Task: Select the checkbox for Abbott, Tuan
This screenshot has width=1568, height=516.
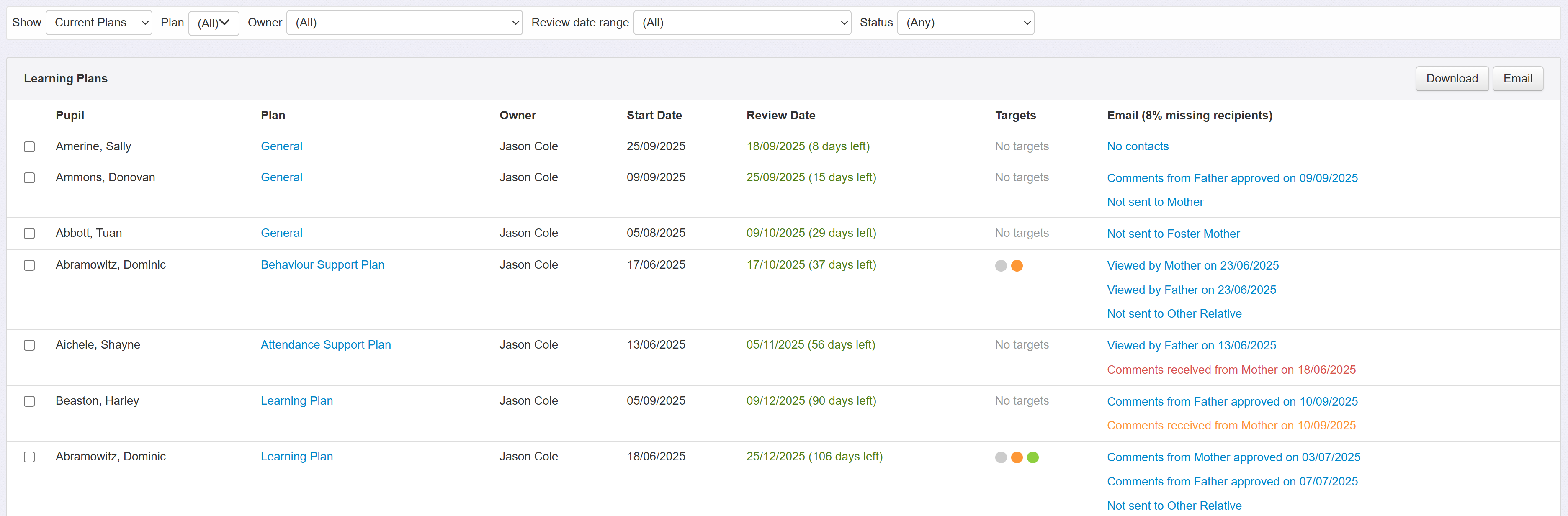Action: click(x=29, y=234)
